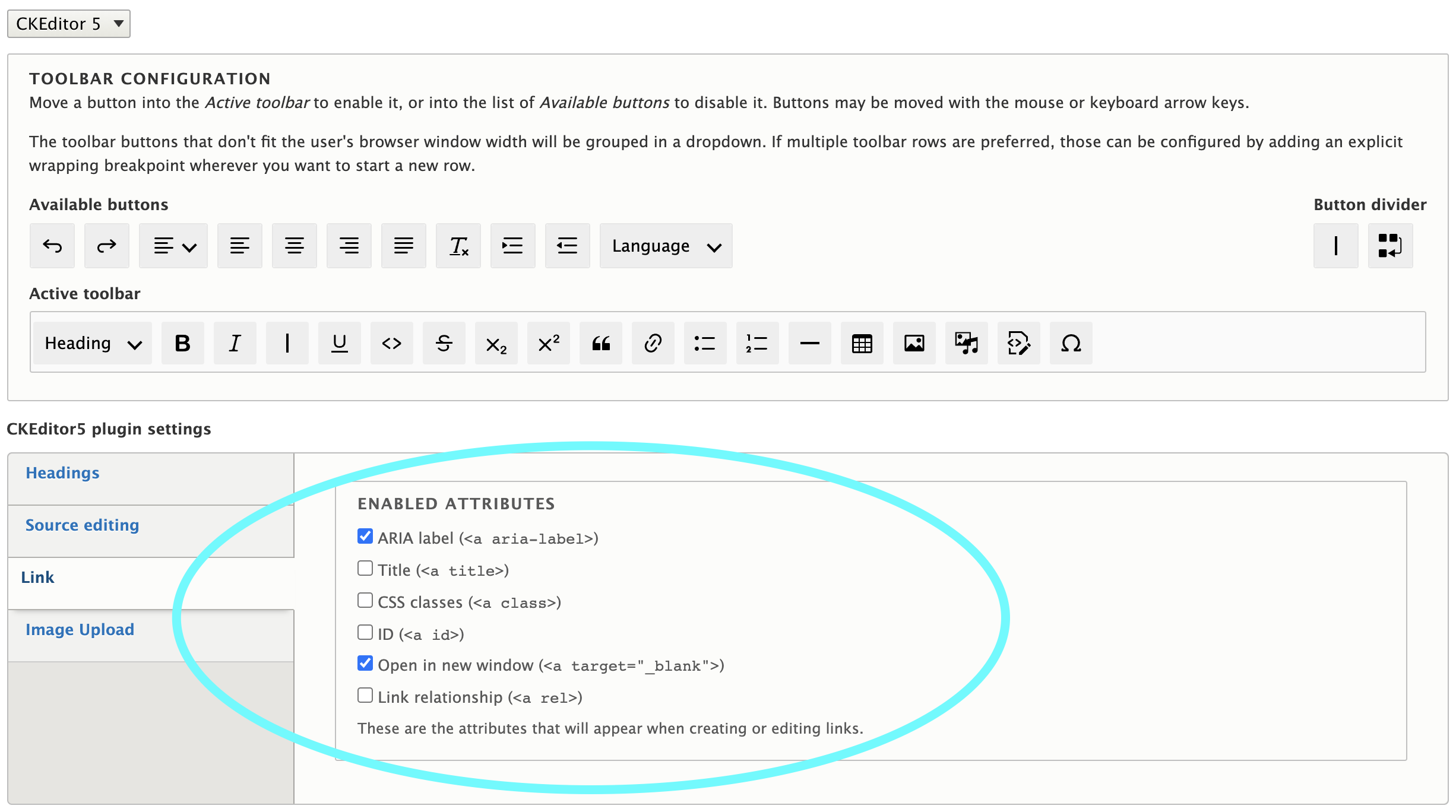Expand the Language dropdown button
The width and height of the screenshot is (1456, 812).
666,246
